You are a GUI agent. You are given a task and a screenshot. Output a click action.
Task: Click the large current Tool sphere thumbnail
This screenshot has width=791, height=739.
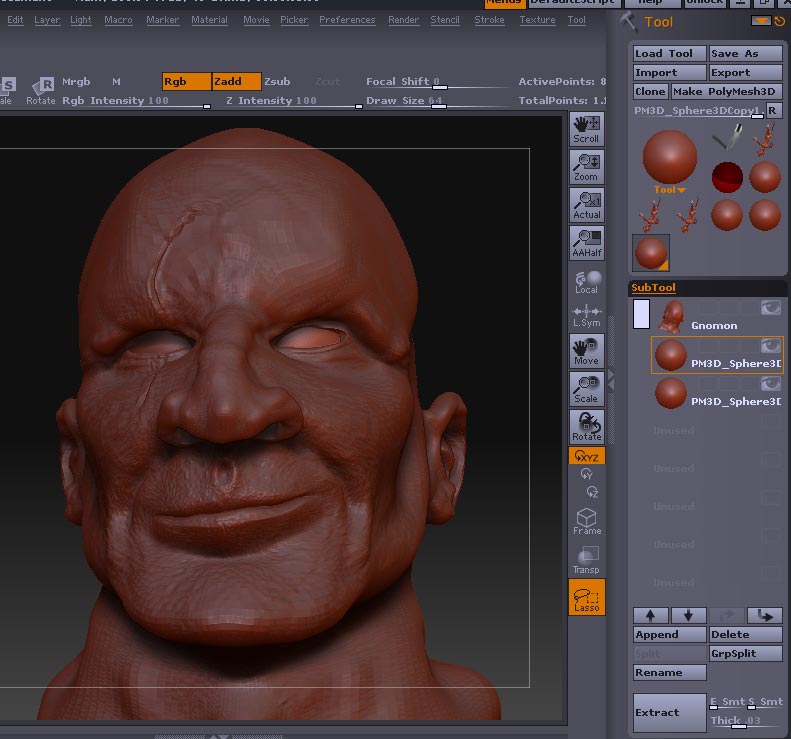669,157
